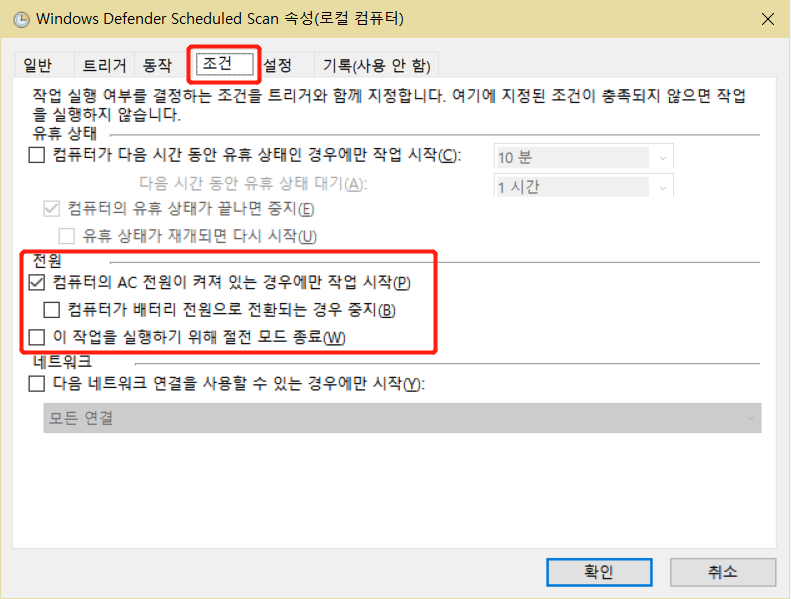The width and height of the screenshot is (791, 599).
Task: Enable 배터리 전원으로 전환되는 경우 중지 checkbox
Action: pos(52,309)
